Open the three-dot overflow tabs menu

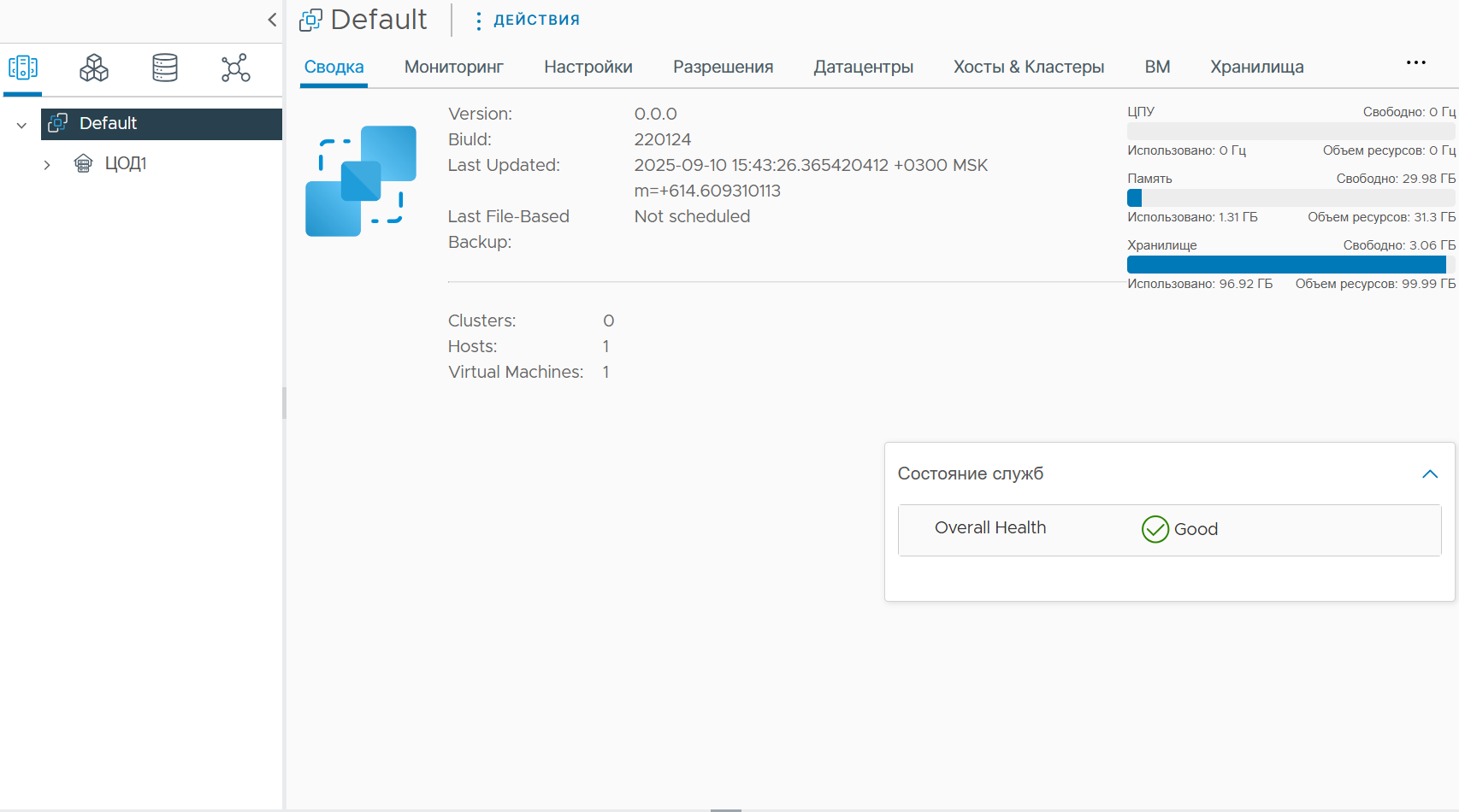(1416, 62)
